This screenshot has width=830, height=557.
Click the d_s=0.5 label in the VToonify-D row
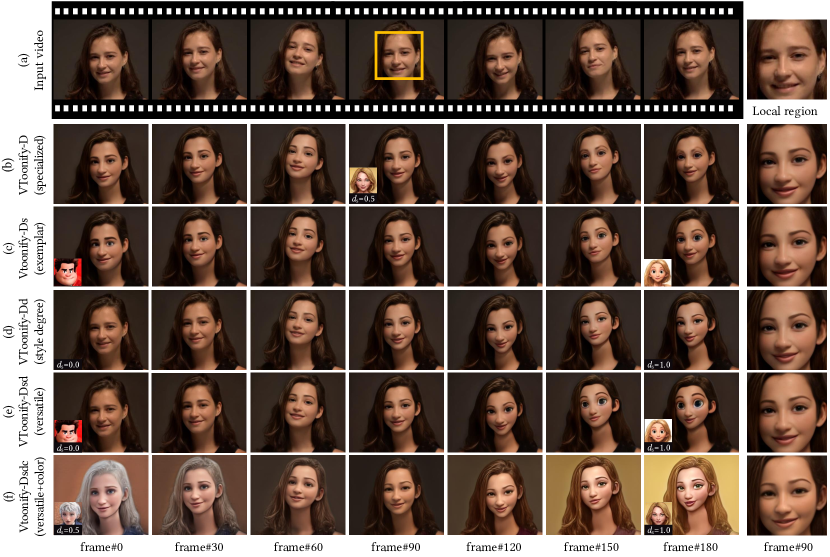click(x=363, y=199)
